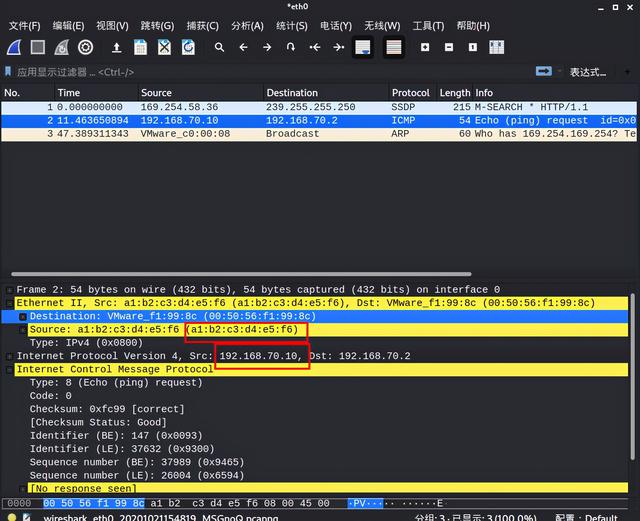
Task: Select the Checksum: 0xfc99 line
Action: pos(107,409)
